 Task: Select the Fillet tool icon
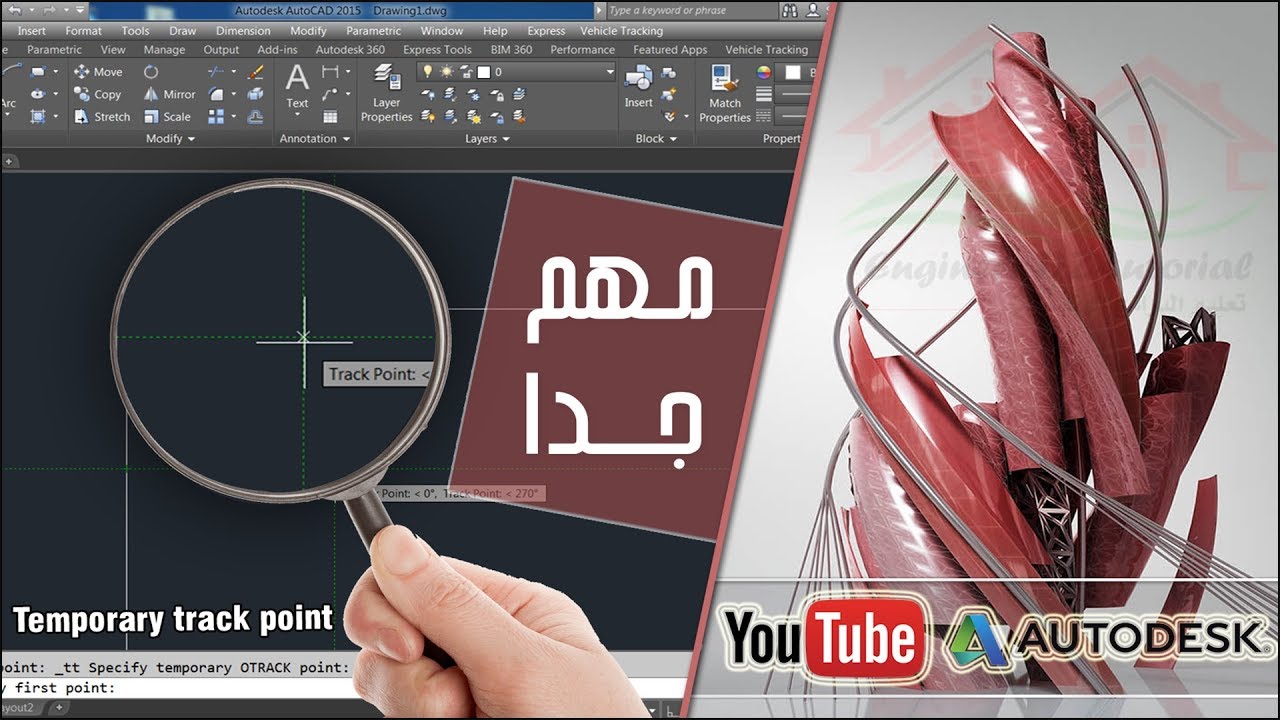pos(216,94)
